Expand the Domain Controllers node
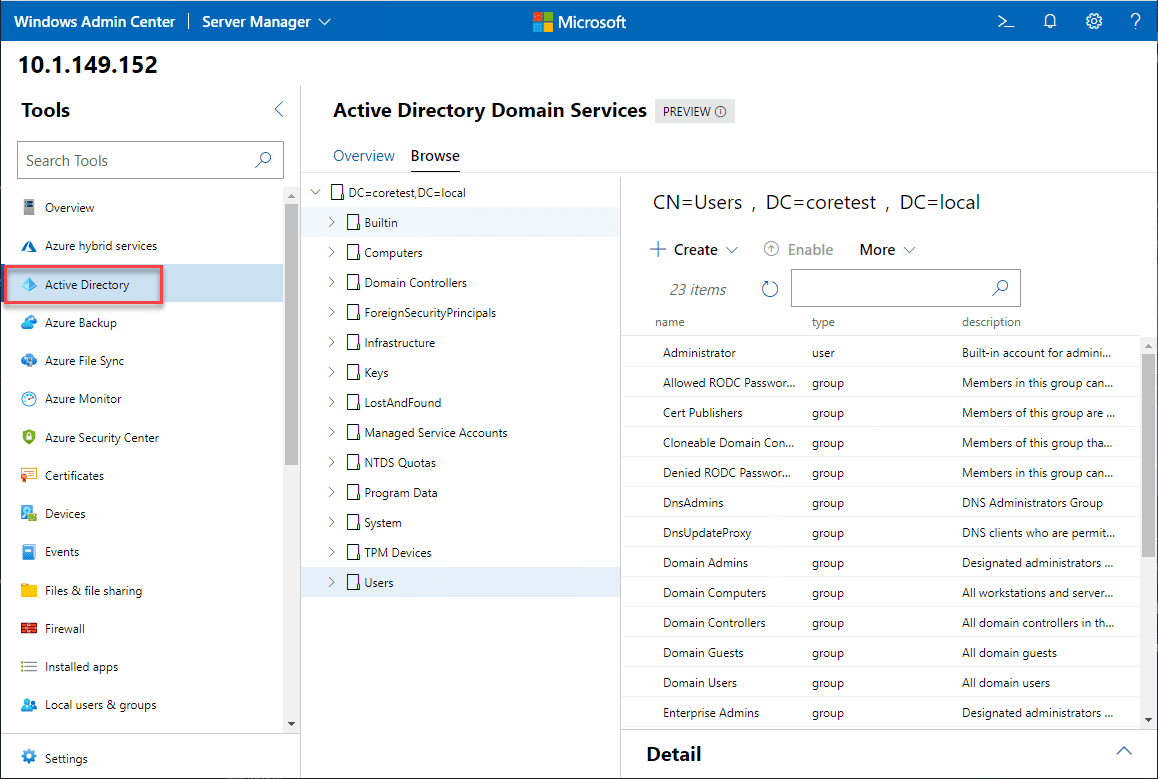This screenshot has height=779, width=1158. click(332, 283)
